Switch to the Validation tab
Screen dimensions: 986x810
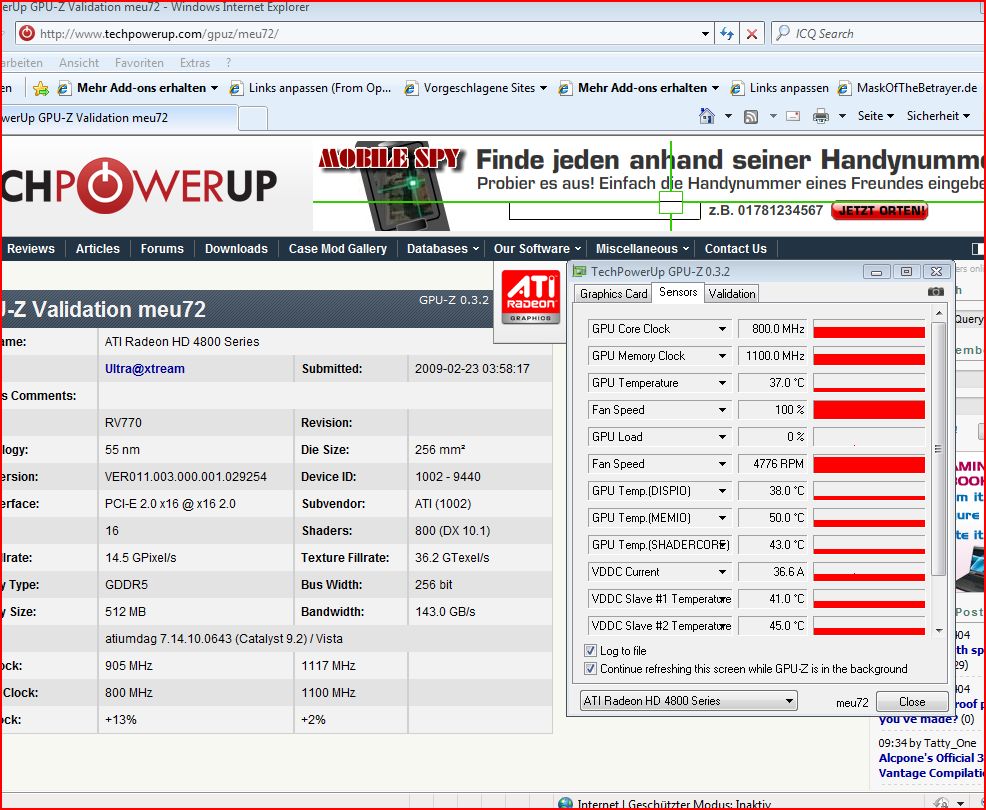tap(731, 294)
